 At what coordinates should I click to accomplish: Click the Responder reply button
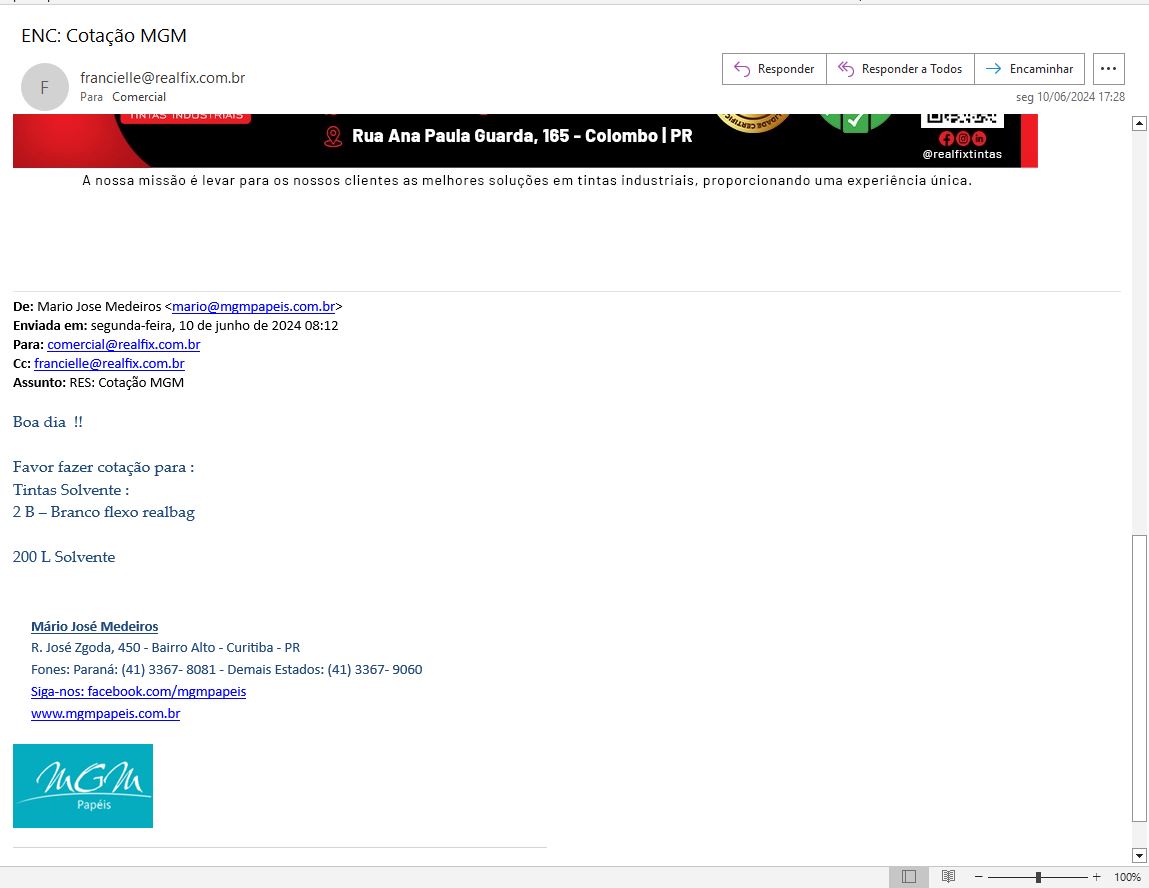tap(774, 69)
